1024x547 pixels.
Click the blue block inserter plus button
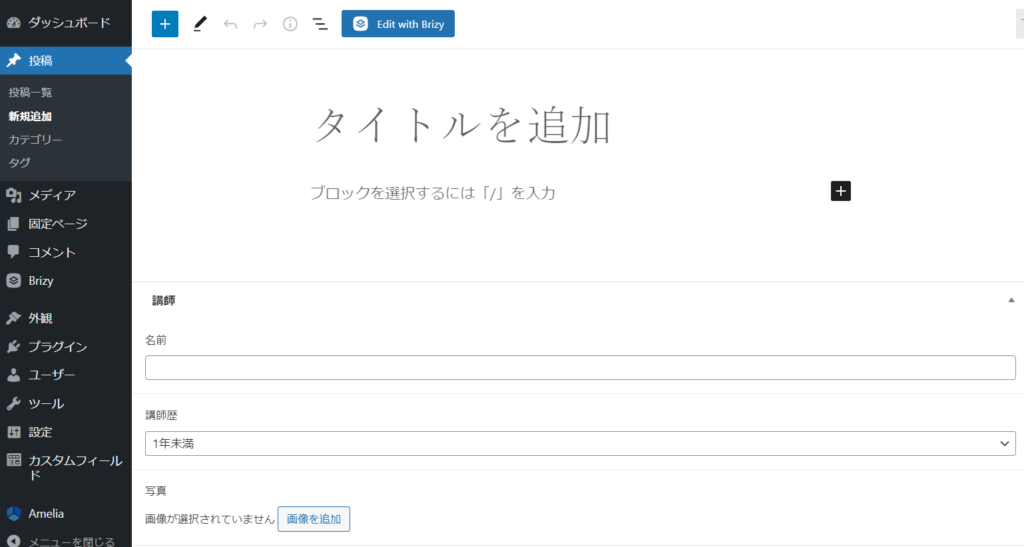pos(165,24)
